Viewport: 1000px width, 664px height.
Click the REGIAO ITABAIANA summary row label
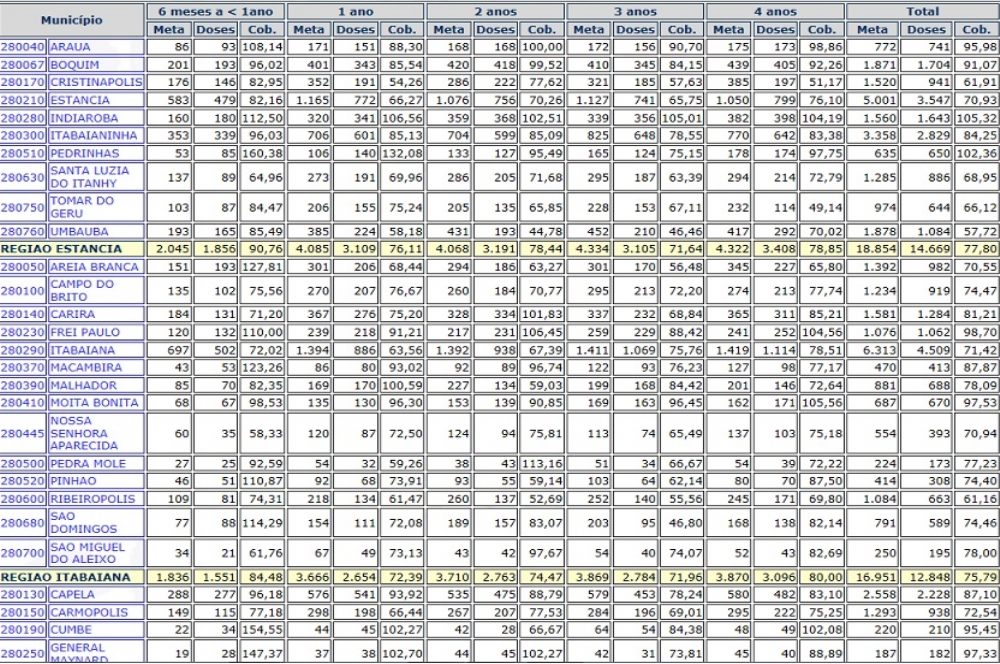(x=66, y=577)
